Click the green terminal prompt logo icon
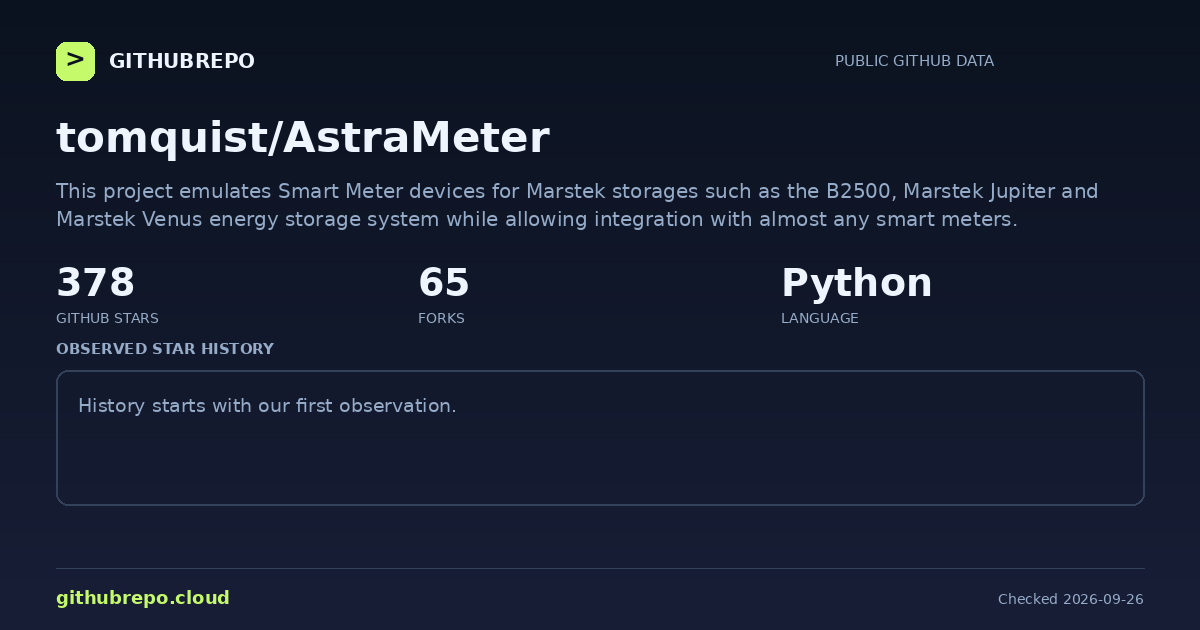The width and height of the screenshot is (1200, 630). click(75, 61)
